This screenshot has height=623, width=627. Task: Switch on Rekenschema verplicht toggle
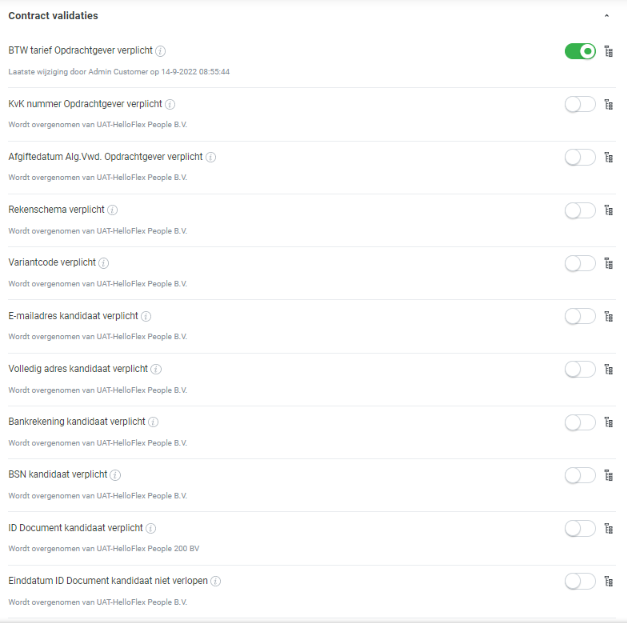click(x=580, y=210)
